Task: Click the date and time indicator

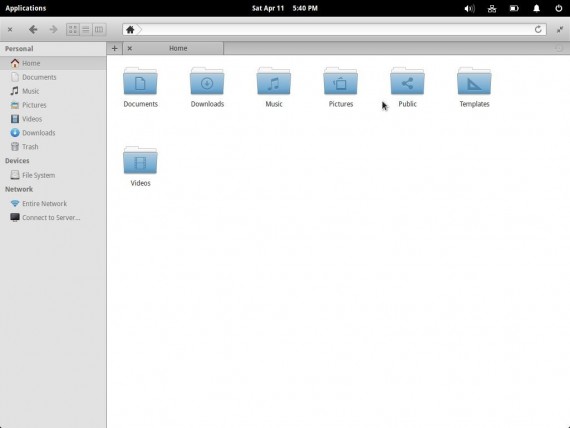Action: pos(285,8)
